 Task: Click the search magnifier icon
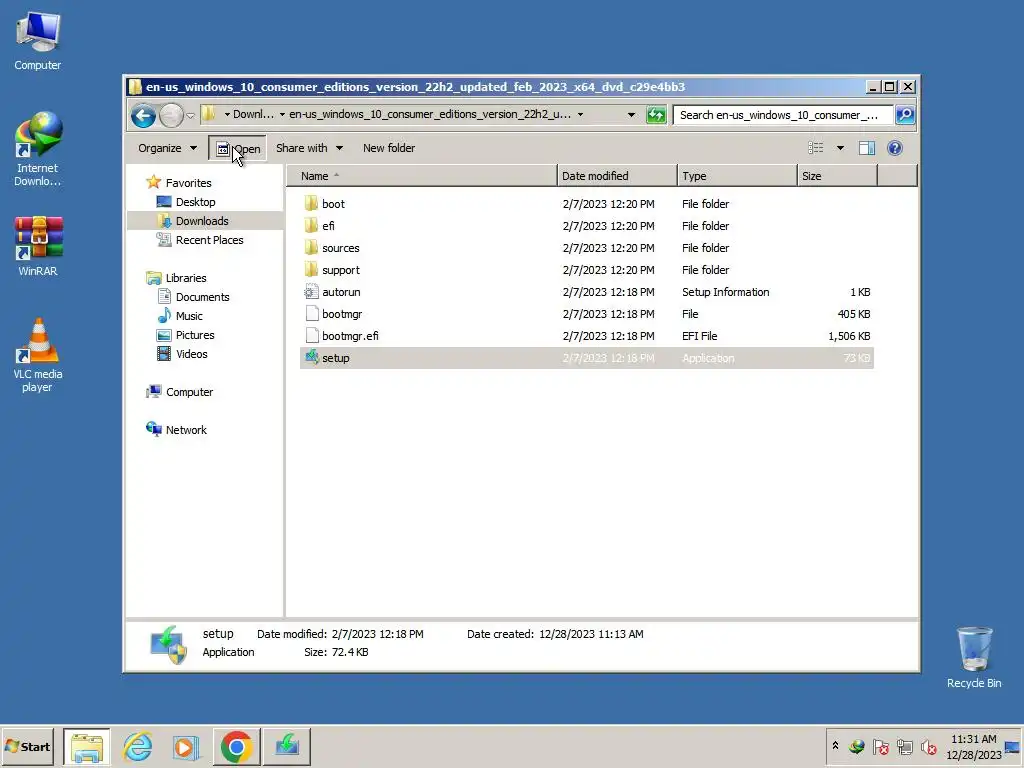click(x=904, y=115)
